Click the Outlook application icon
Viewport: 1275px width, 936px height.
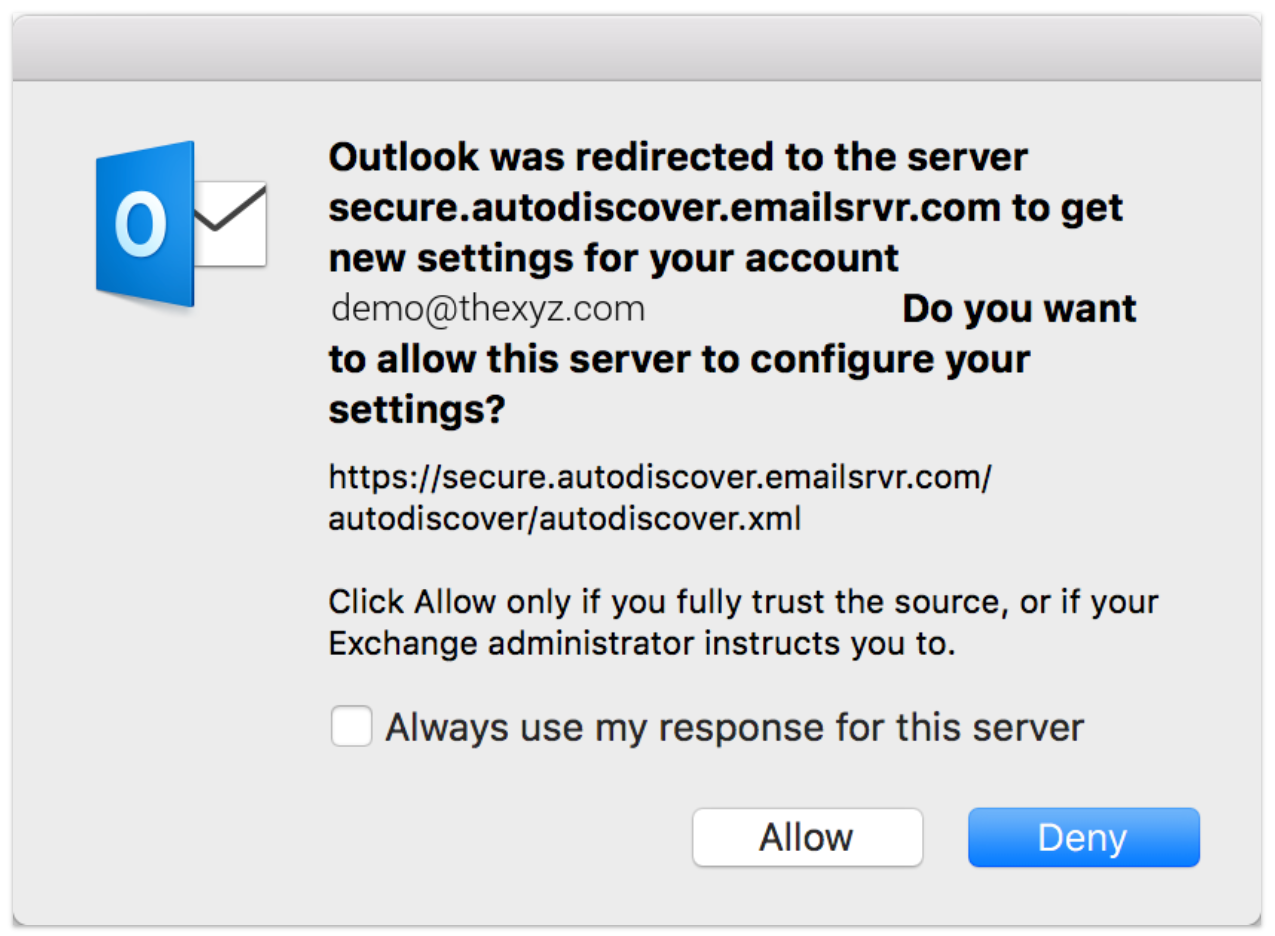coord(181,224)
